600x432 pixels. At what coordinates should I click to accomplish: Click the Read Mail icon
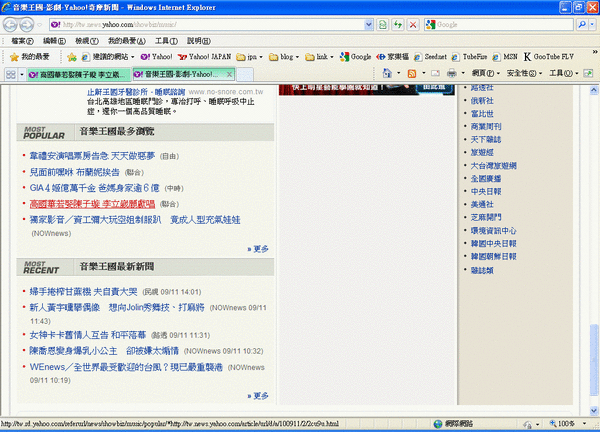[435, 73]
